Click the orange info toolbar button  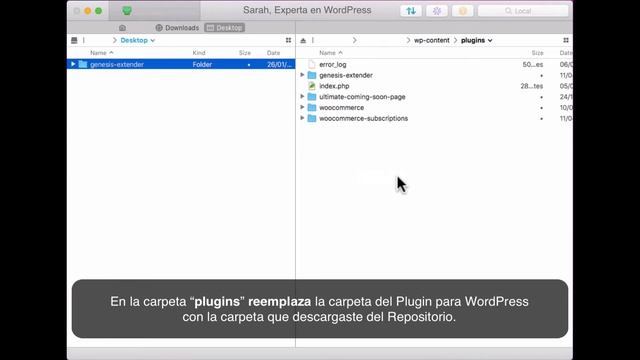(462, 11)
